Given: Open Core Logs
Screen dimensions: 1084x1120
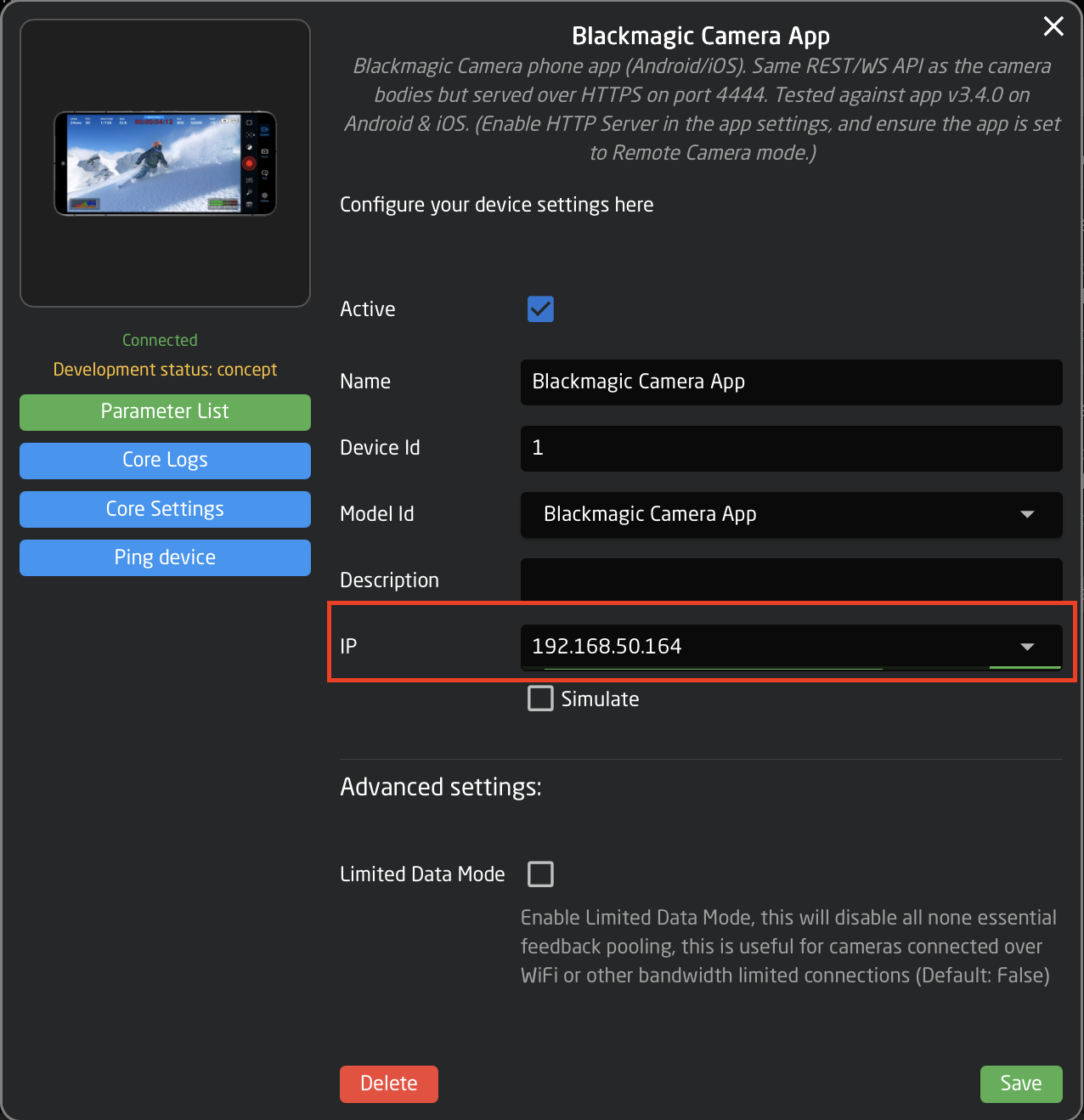Looking at the screenshot, I should (165, 461).
